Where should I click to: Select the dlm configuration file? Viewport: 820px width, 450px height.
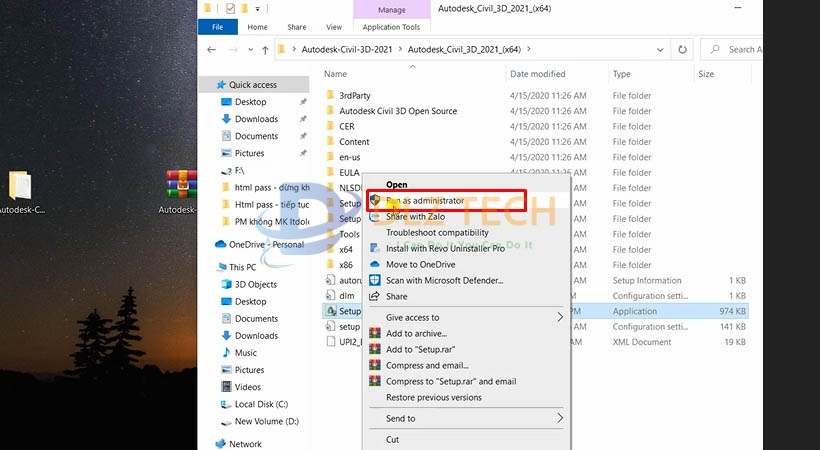pos(346,296)
